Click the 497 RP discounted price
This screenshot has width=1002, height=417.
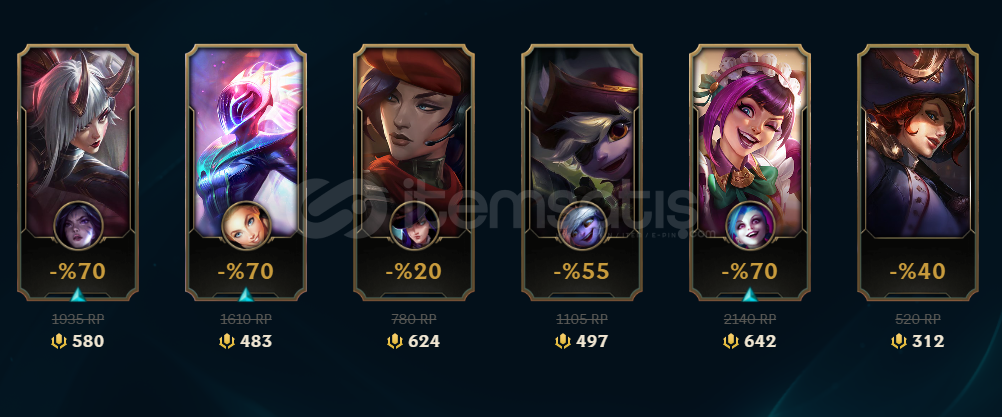click(x=592, y=342)
